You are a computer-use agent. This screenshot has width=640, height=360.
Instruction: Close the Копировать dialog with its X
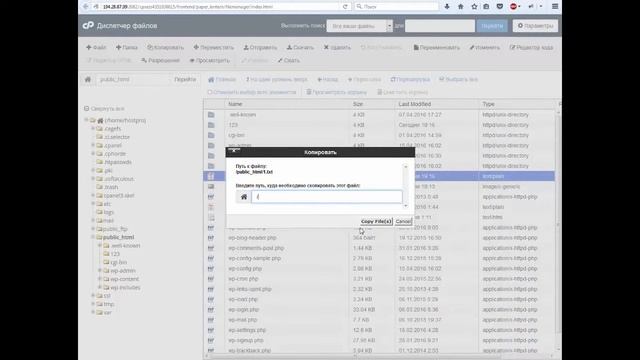[x=234, y=151]
